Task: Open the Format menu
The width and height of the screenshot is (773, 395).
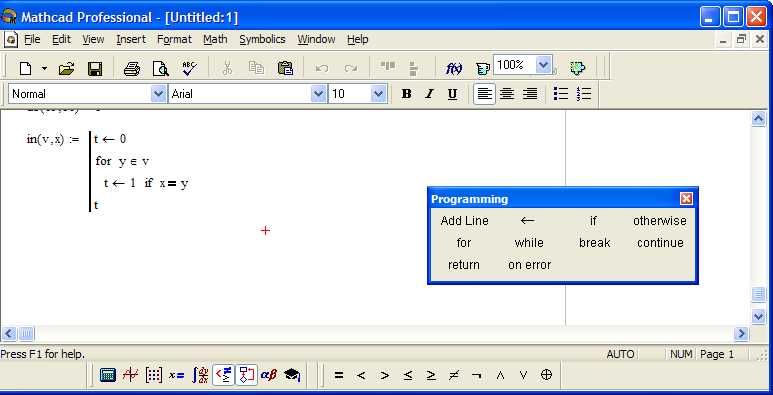Action: [x=175, y=39]
